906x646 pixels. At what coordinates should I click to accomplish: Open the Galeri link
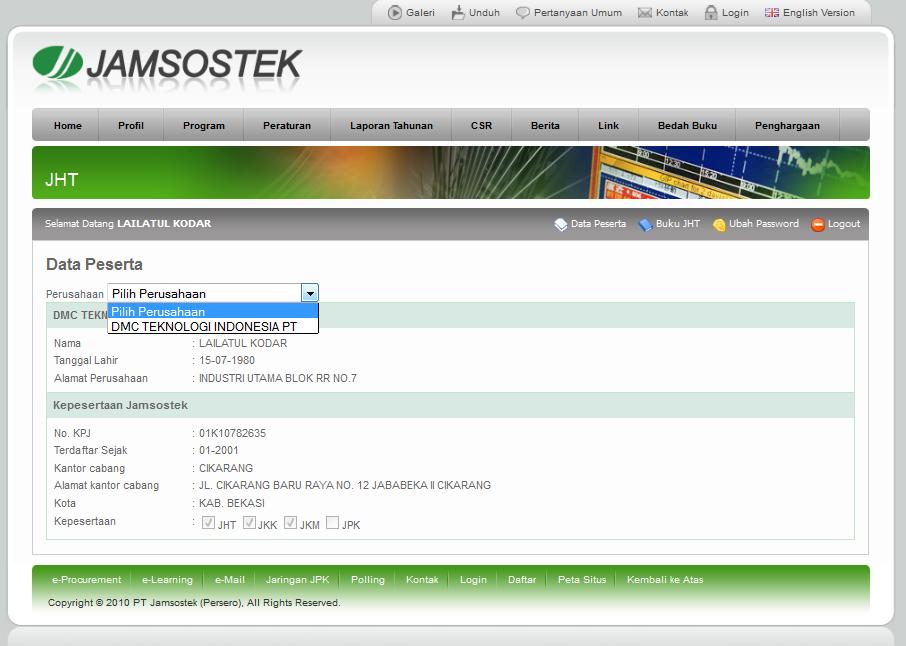420,13
